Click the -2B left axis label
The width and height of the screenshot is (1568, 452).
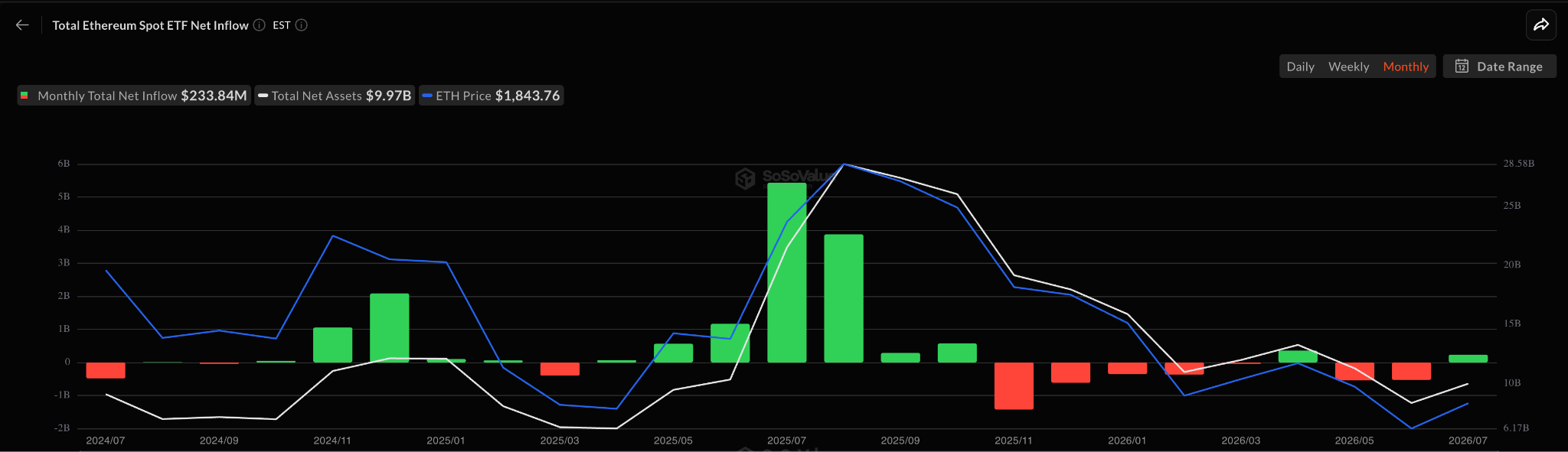point(62,428)
